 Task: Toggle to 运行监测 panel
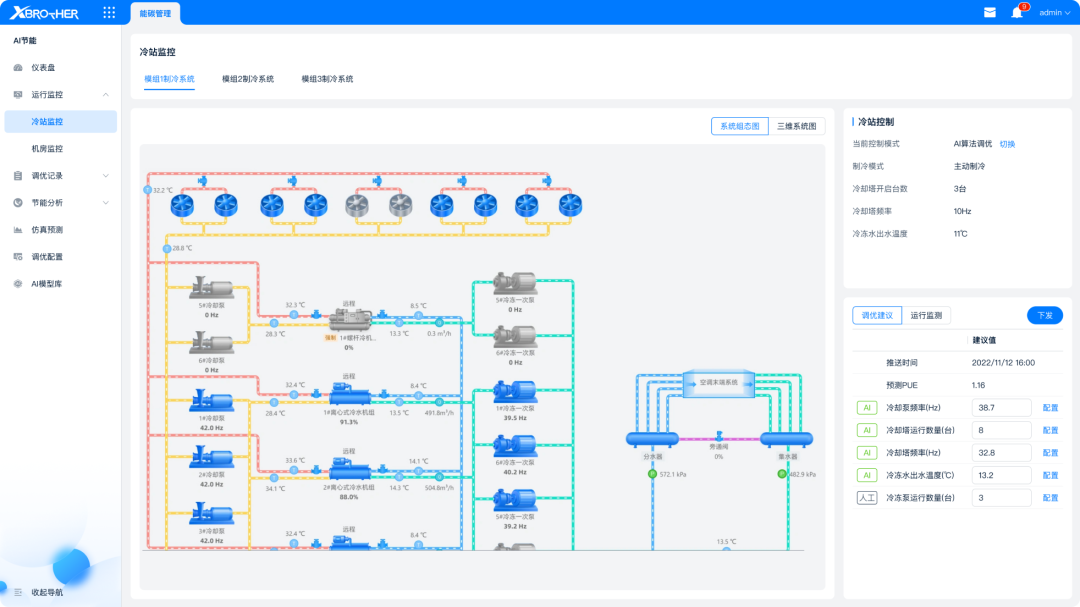(x=926, y=316)
